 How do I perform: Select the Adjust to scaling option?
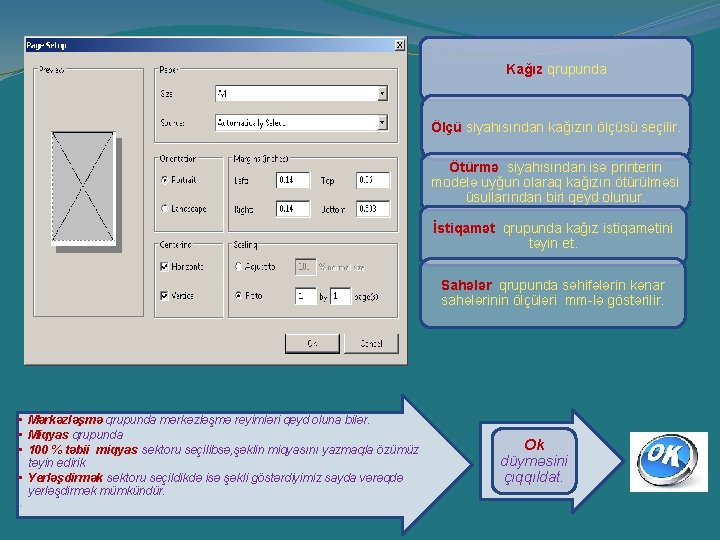(238, 266)
